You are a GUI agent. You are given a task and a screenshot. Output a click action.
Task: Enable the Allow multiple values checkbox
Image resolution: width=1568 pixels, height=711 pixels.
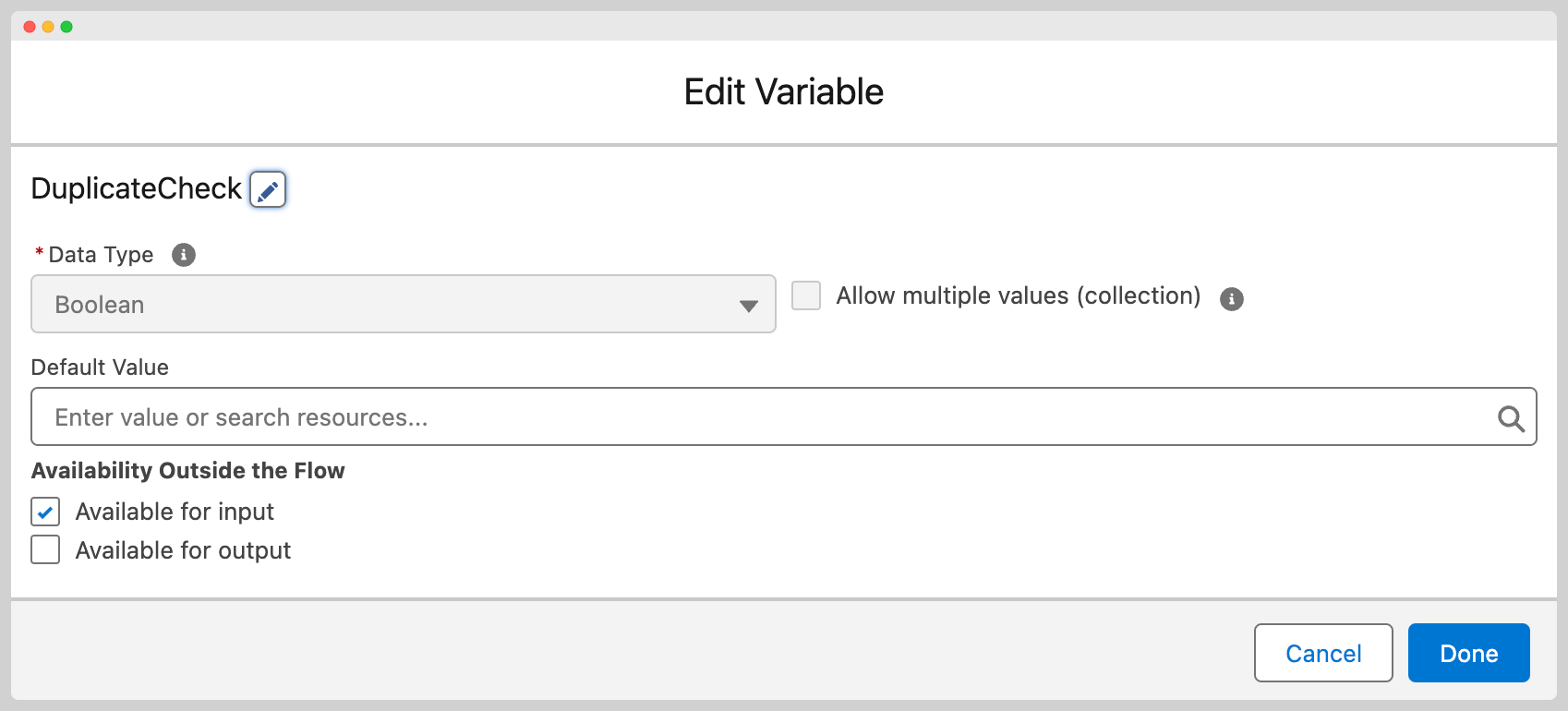click(806, 296)
